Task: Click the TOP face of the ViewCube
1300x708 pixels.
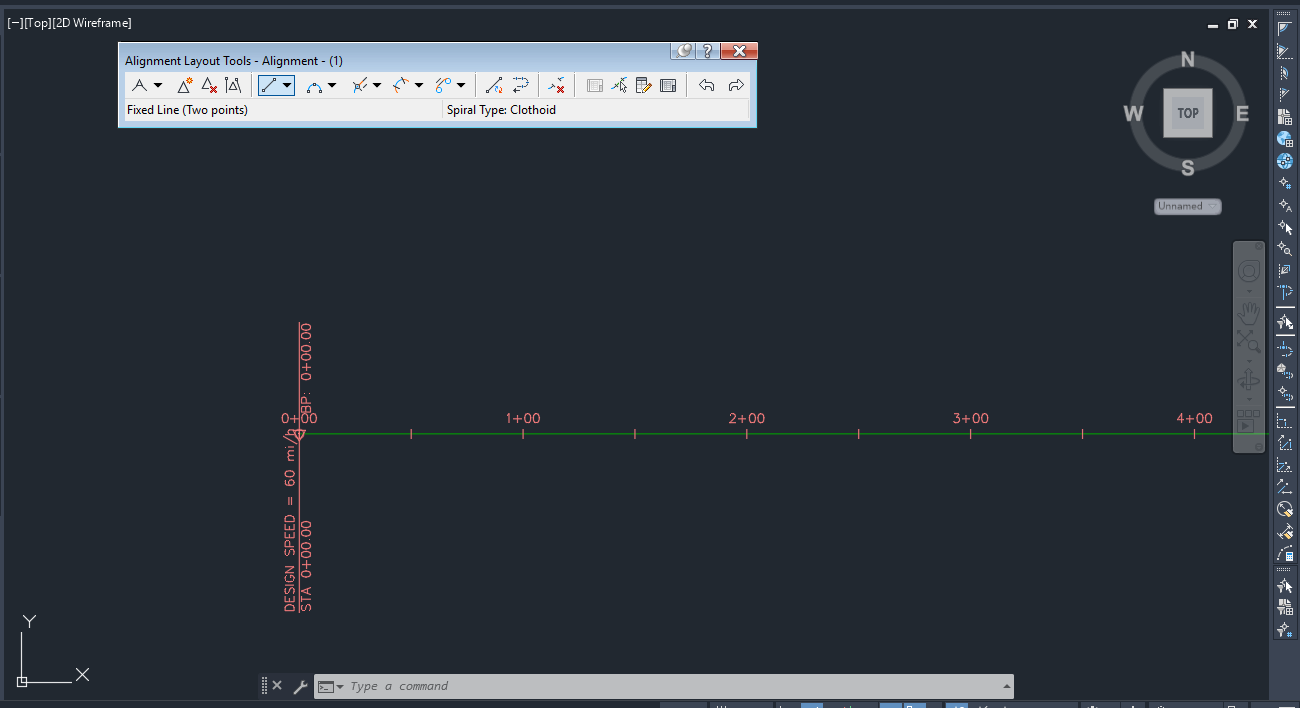Action: (x=1187, y=113)
